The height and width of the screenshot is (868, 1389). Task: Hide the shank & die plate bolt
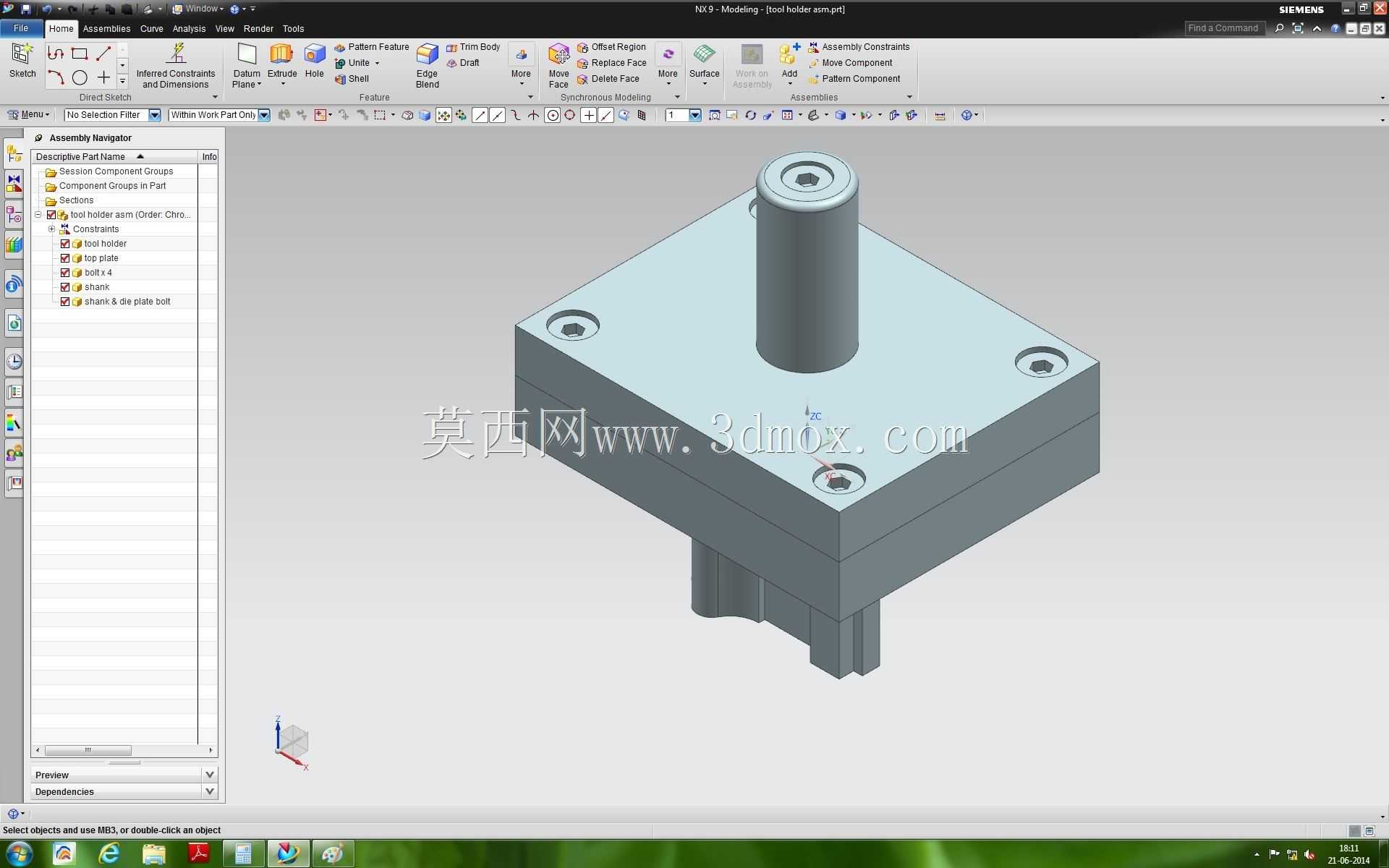tap(65, 302)
